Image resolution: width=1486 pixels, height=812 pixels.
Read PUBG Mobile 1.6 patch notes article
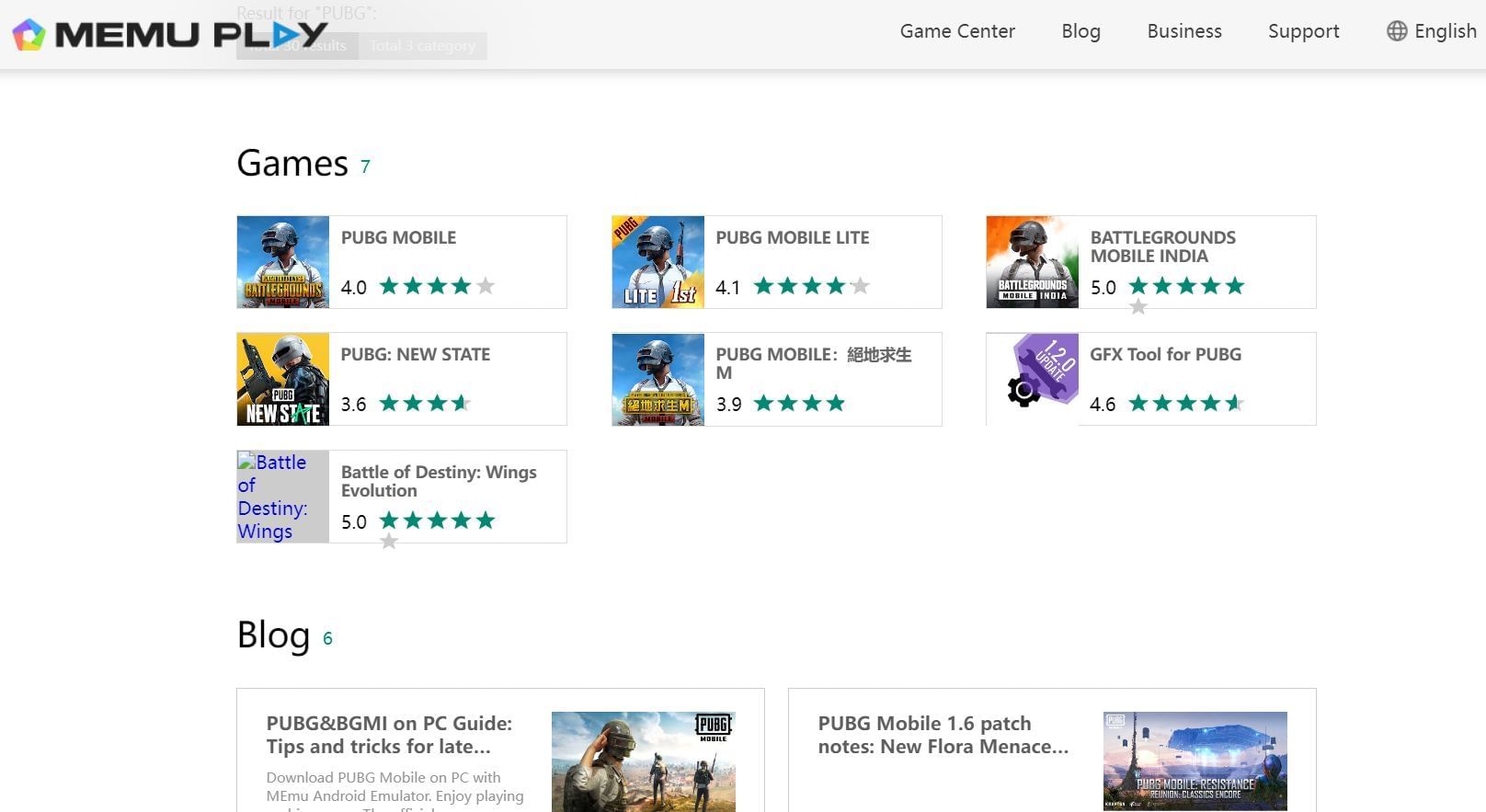[943, 735]
